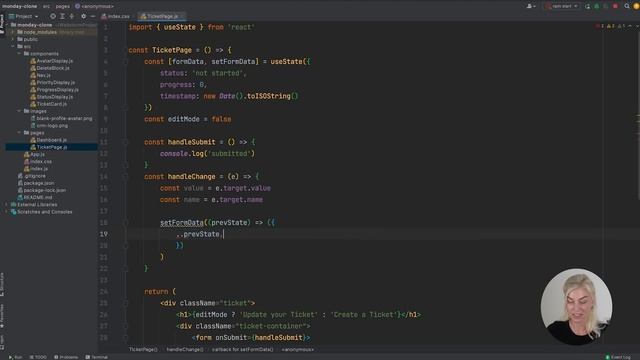Open Search Everywhere magnifier icon
The height and width of the screenshot is (360, 640).
point(627,6)
